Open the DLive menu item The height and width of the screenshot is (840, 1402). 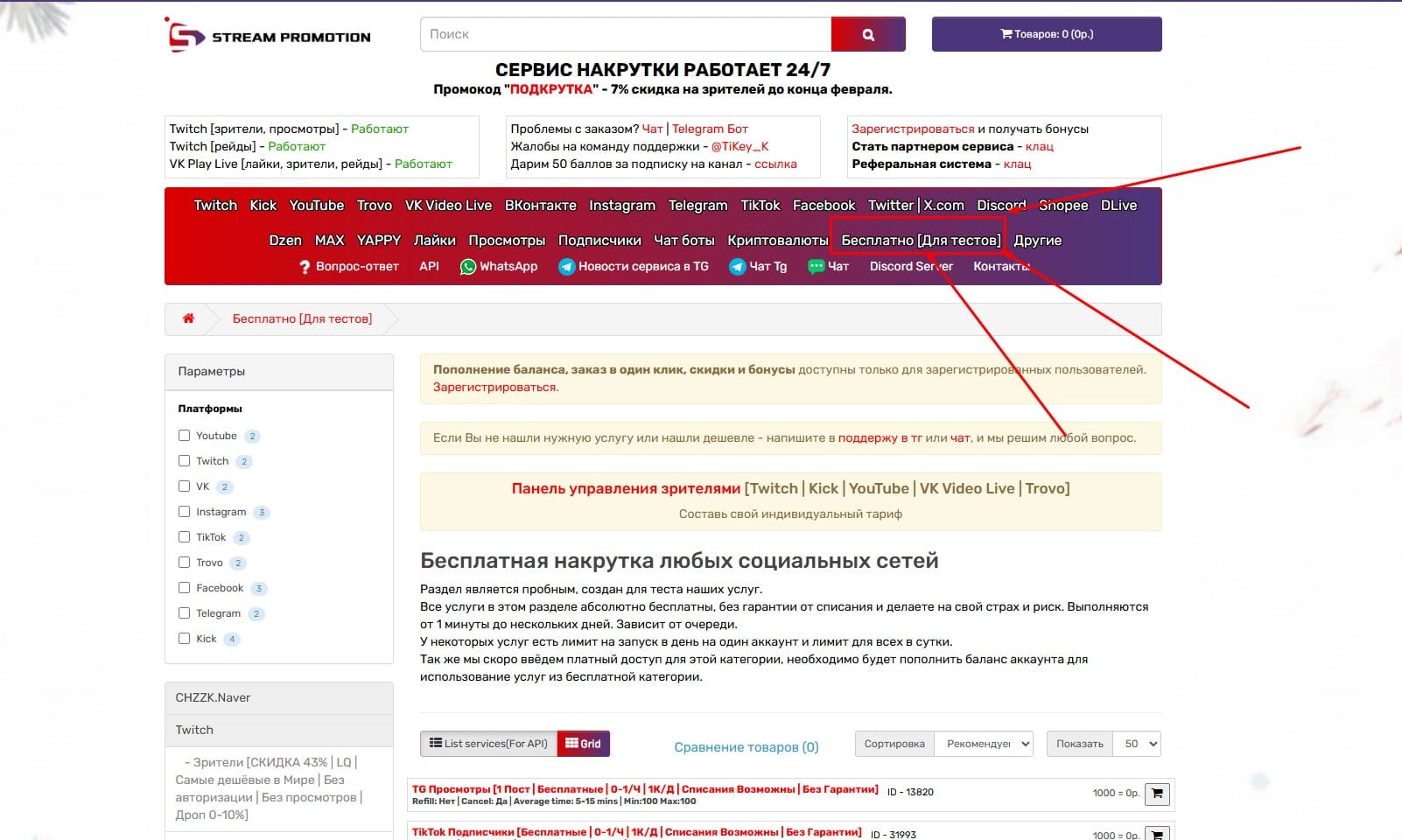(x=1119, y=205)
